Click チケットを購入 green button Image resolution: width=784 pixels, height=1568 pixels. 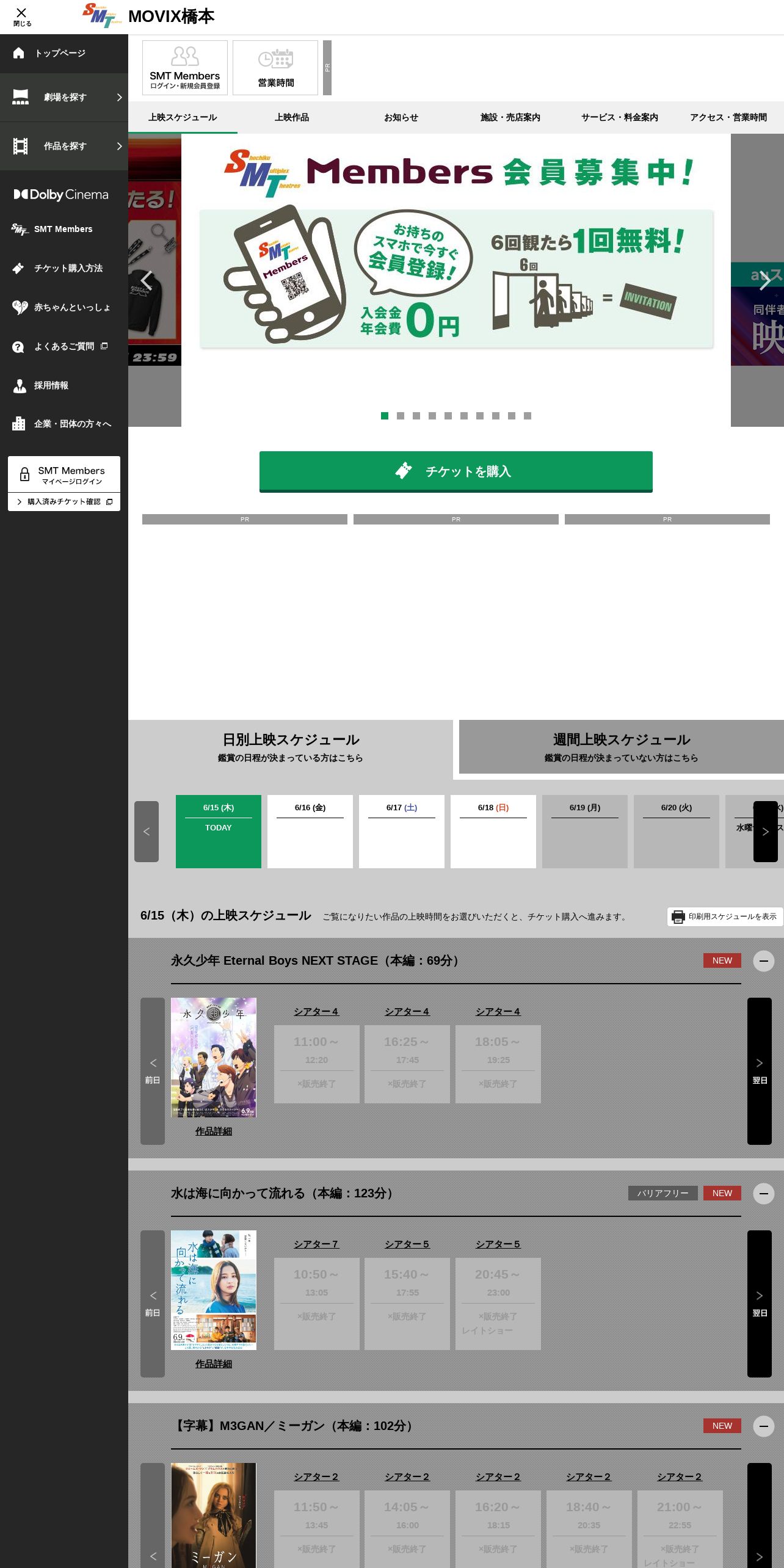456,471
